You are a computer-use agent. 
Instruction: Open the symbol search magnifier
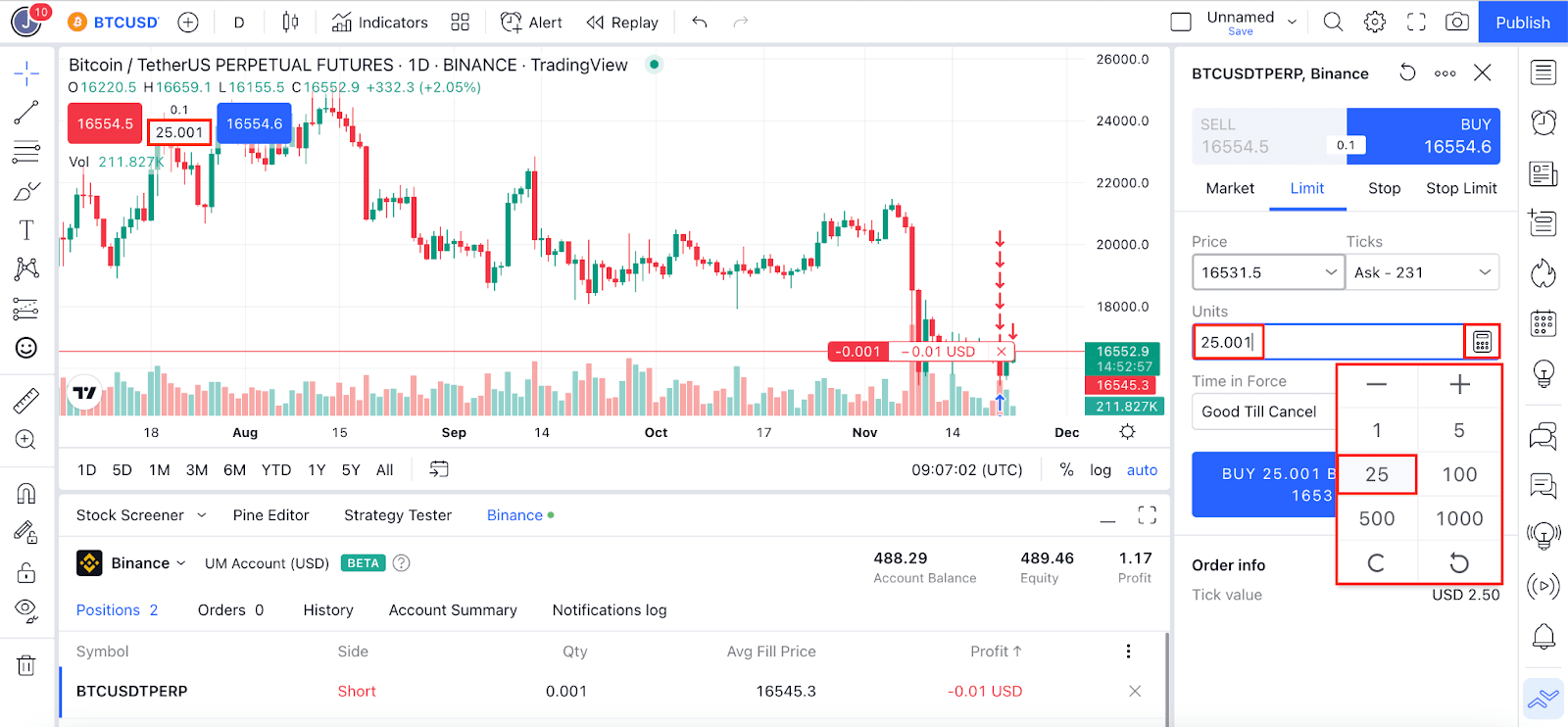pos(1333,22)
